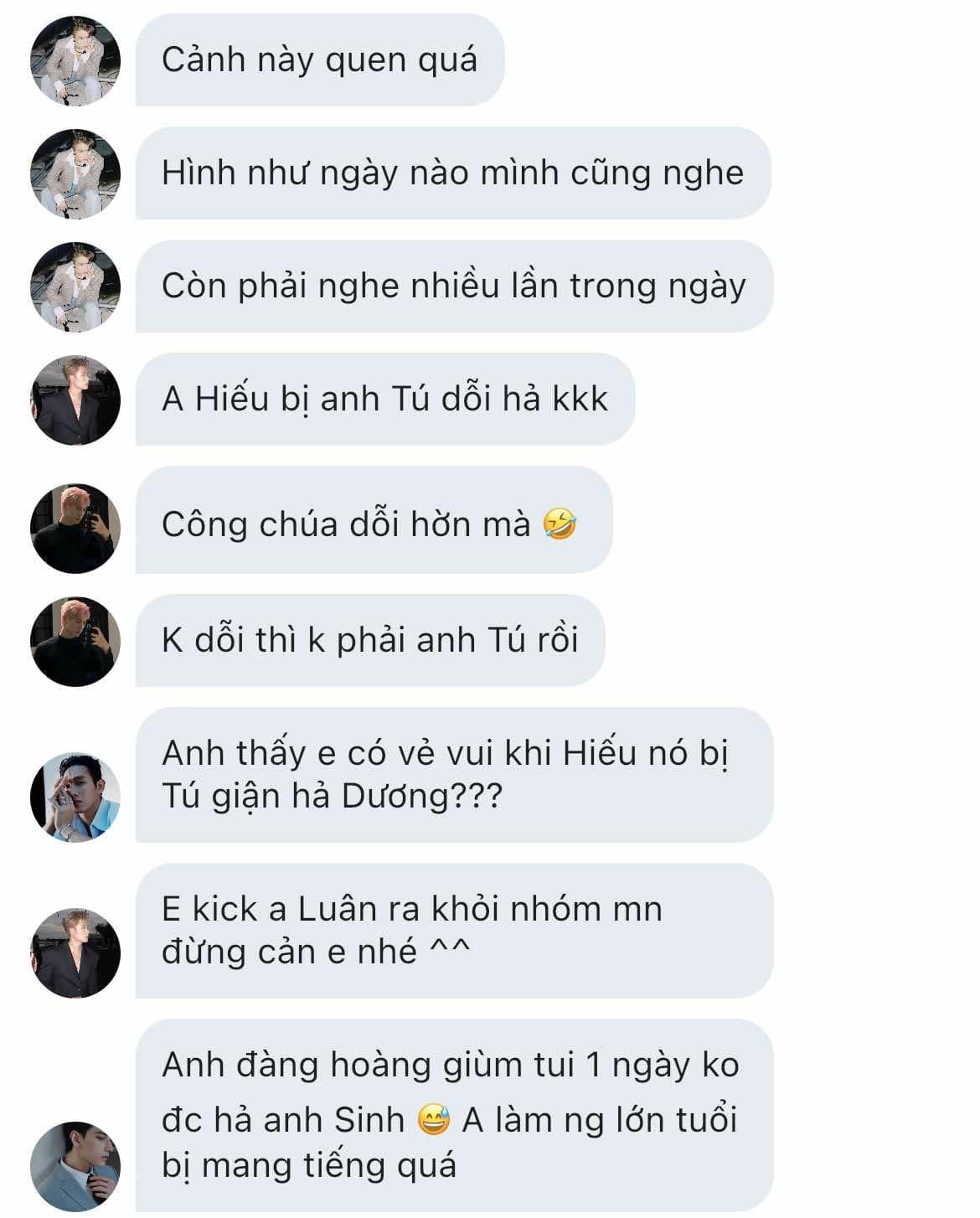Tap the avatar beside "Anh thấy e có vẻ vui"

[75, 797]
